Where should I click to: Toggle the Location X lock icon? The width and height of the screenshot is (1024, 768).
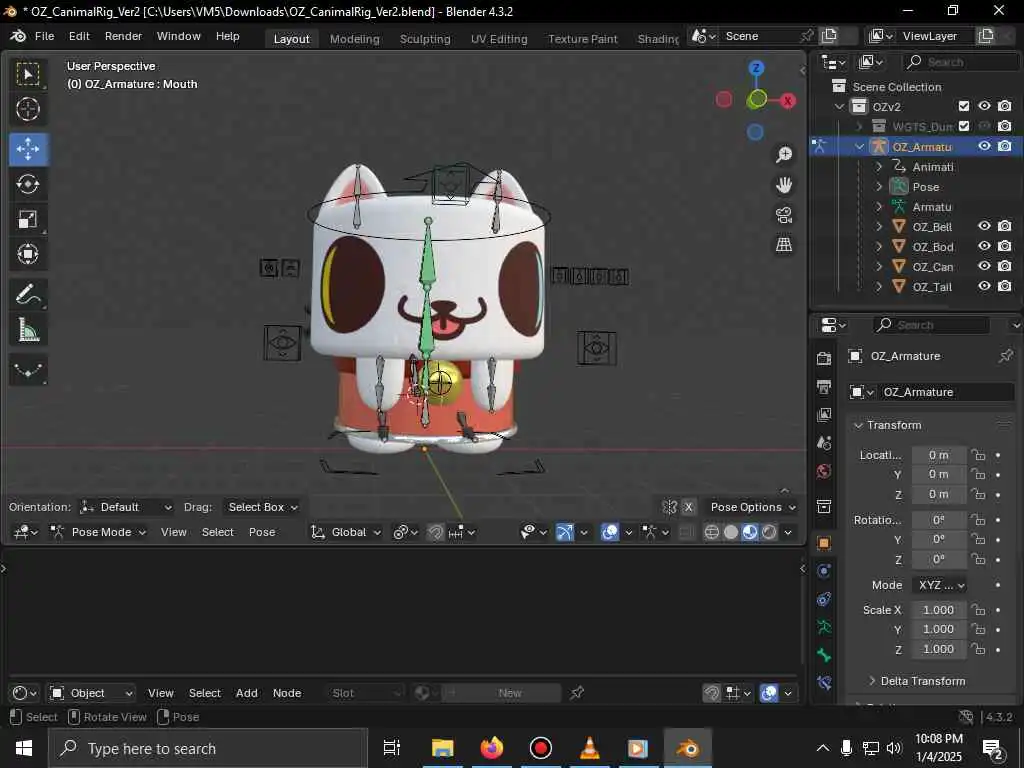pos(978,455)
